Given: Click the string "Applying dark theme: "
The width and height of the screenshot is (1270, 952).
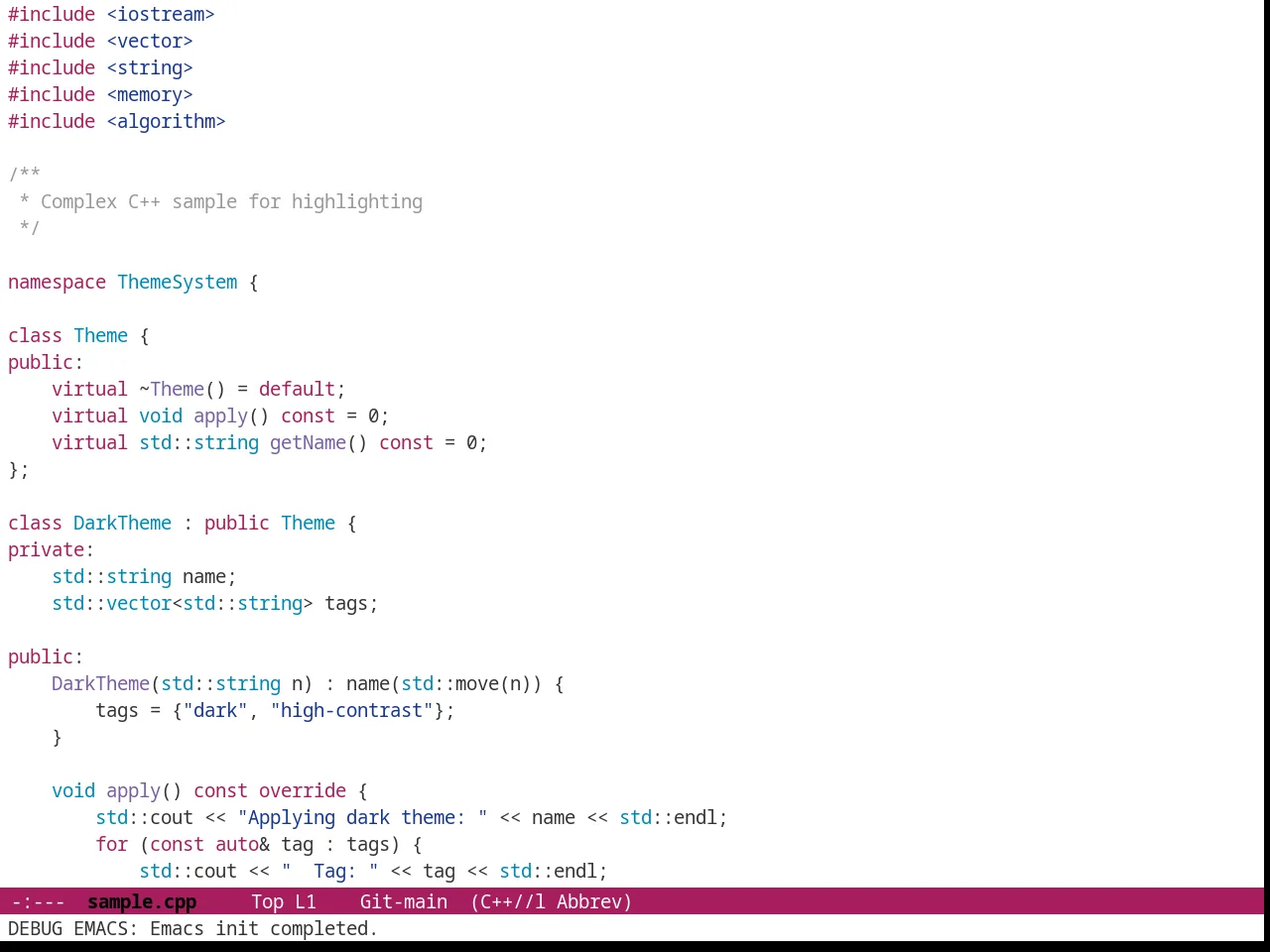Looking at the screenshot, I should (362, 817).
